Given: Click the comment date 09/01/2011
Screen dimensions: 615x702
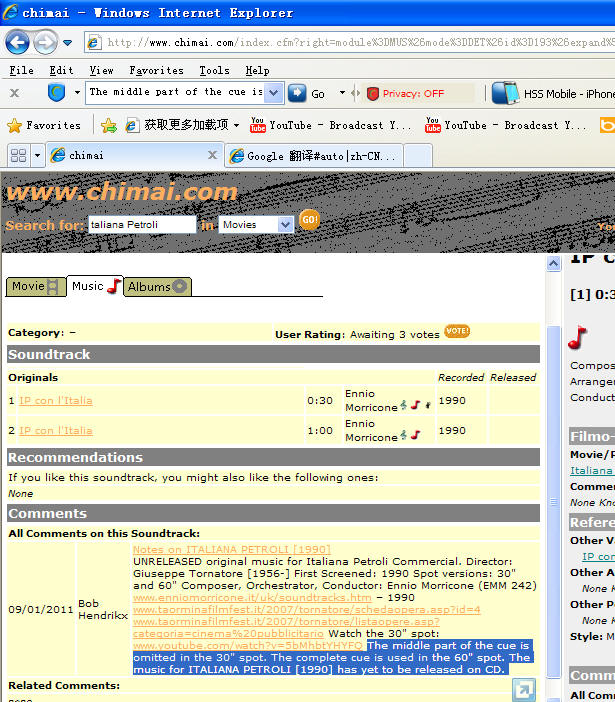Looking at the screenshot, I should (x=40, y=610).
